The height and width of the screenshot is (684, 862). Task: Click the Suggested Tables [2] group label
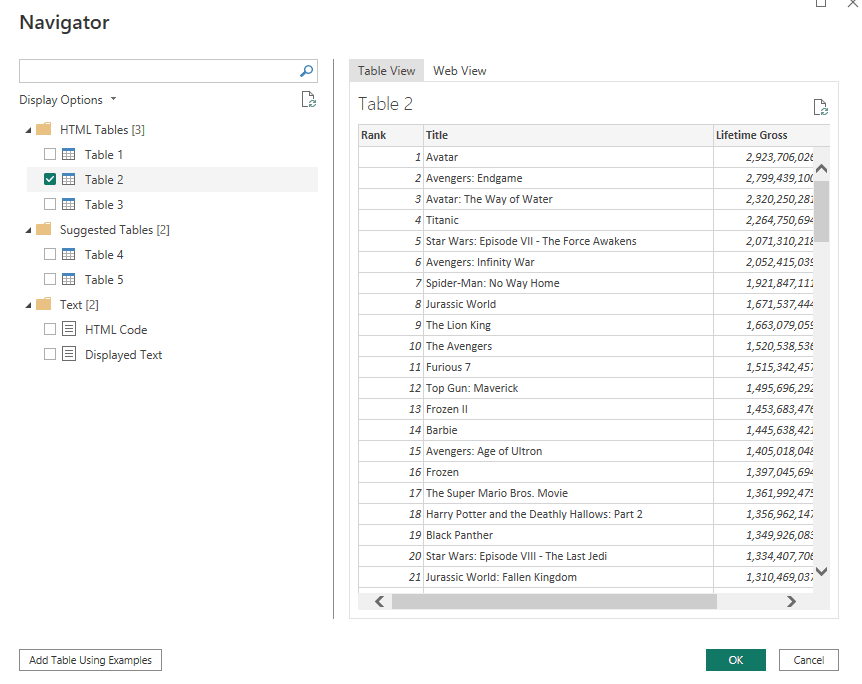114,230
